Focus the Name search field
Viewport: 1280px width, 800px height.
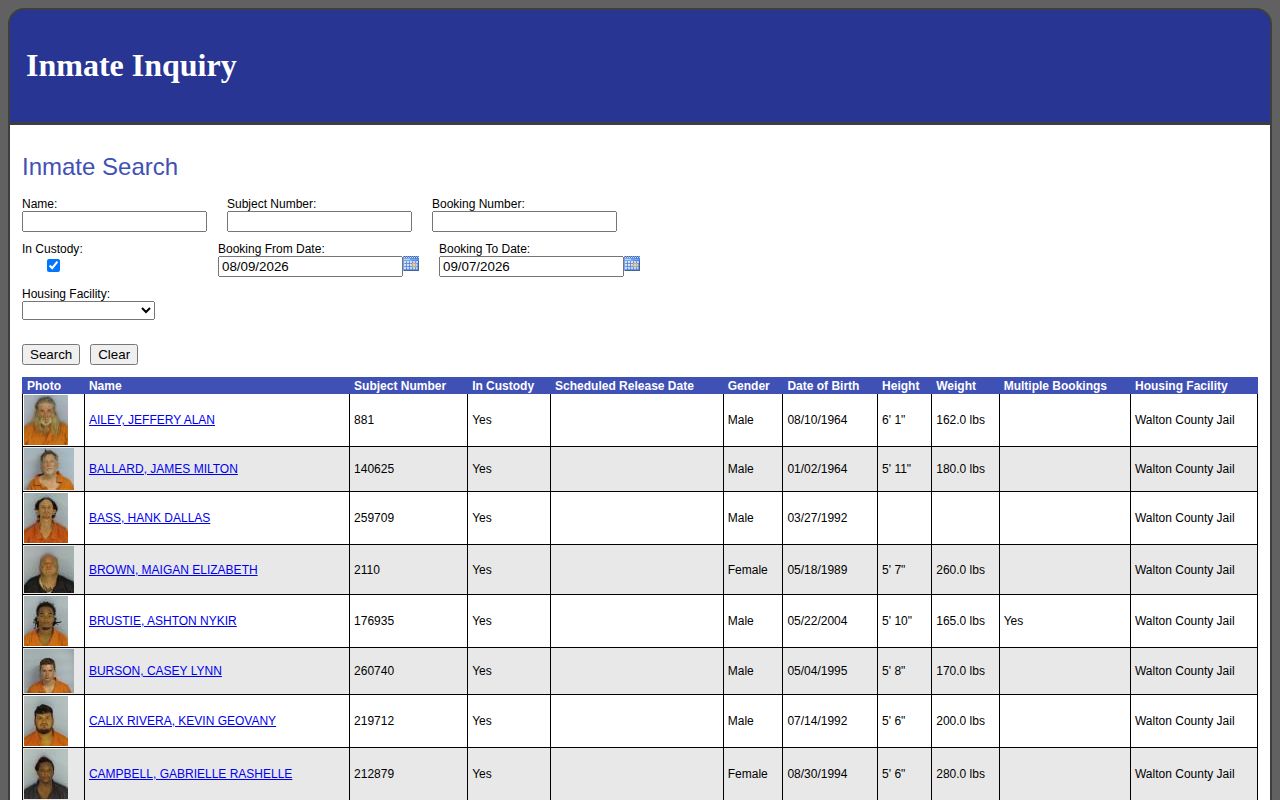[114, 222]
